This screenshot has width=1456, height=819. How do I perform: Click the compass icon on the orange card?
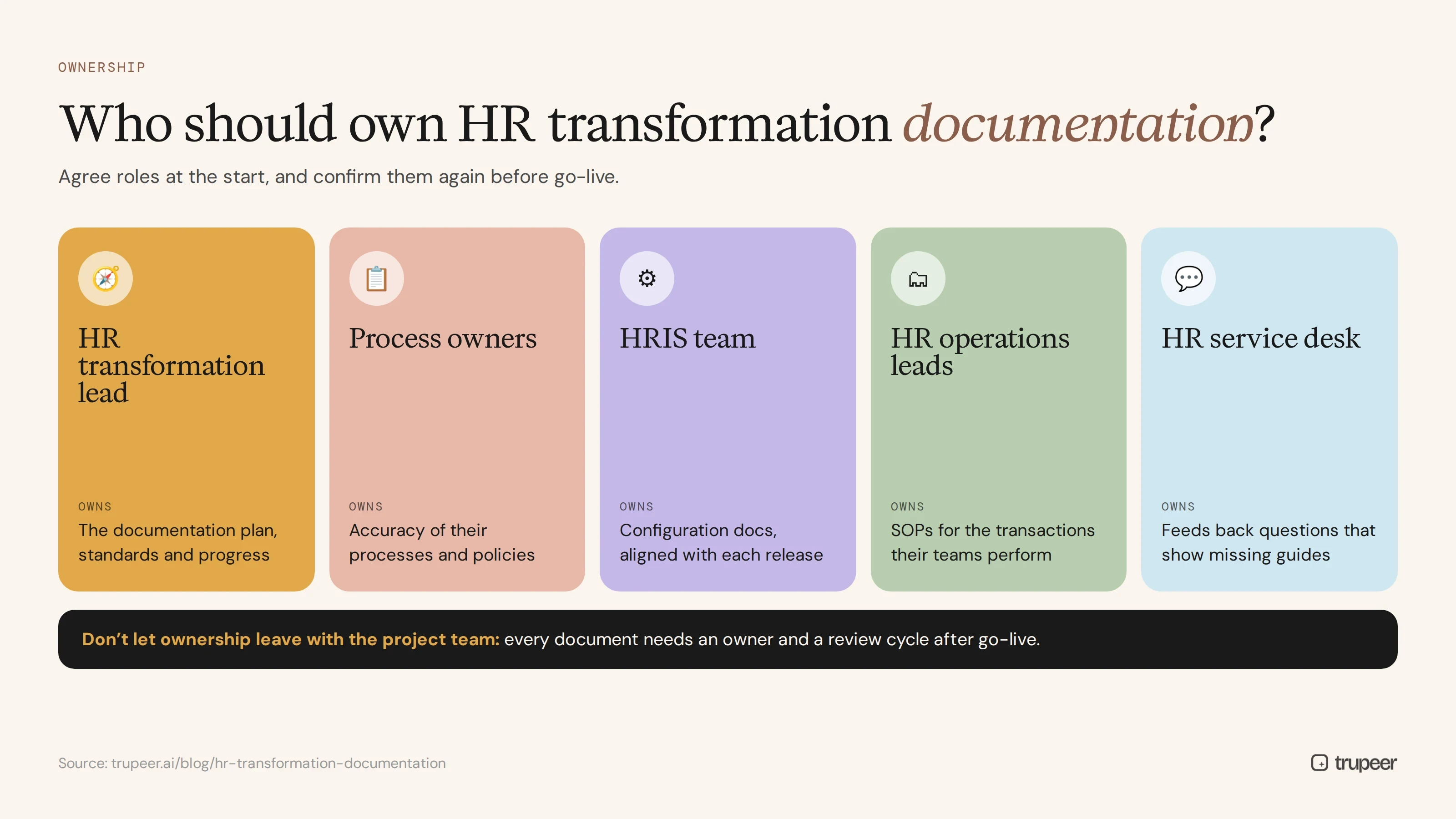pyautogui.click(x=106, y=278)
